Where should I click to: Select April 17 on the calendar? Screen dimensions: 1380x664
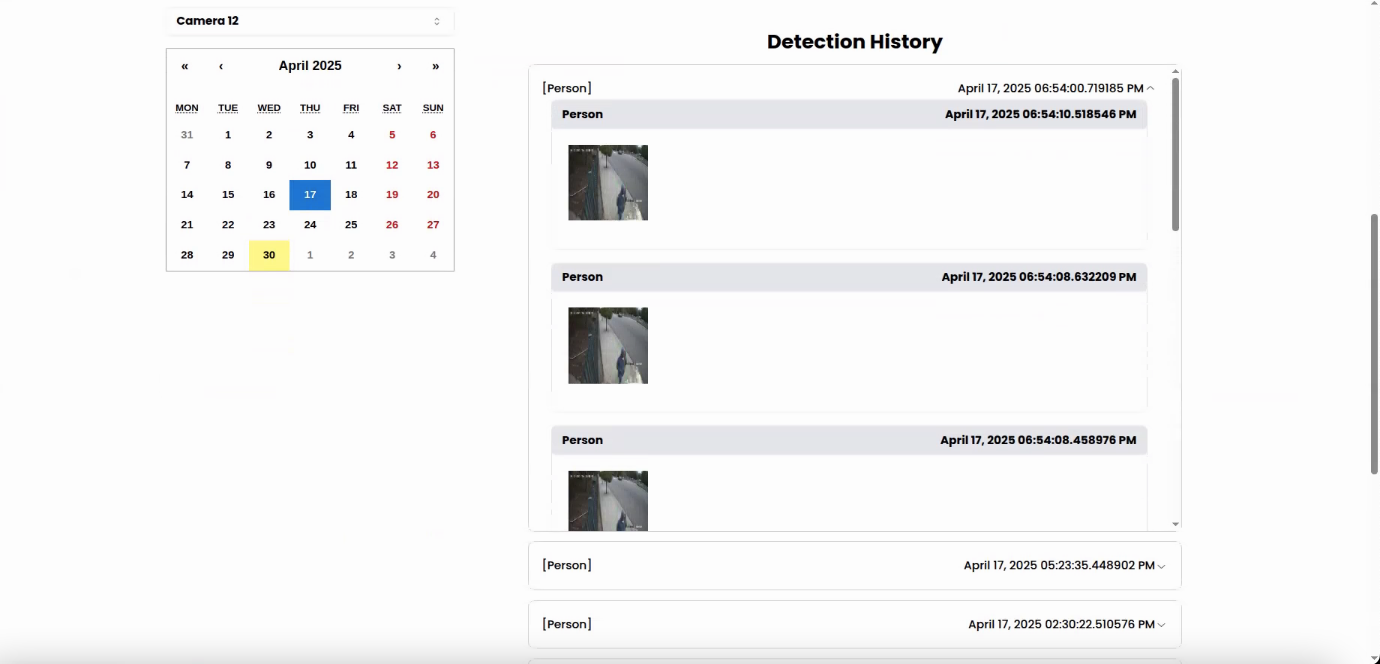pyautogui.click(x=310, y=195)
